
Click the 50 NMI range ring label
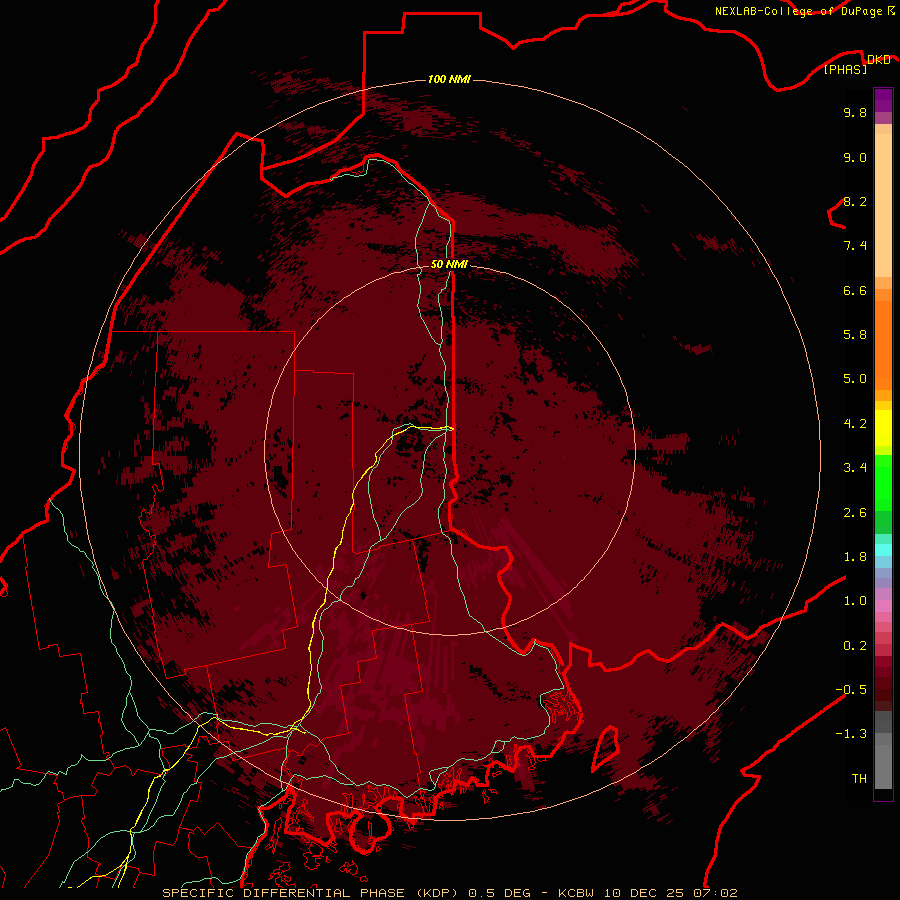[449, 264]
